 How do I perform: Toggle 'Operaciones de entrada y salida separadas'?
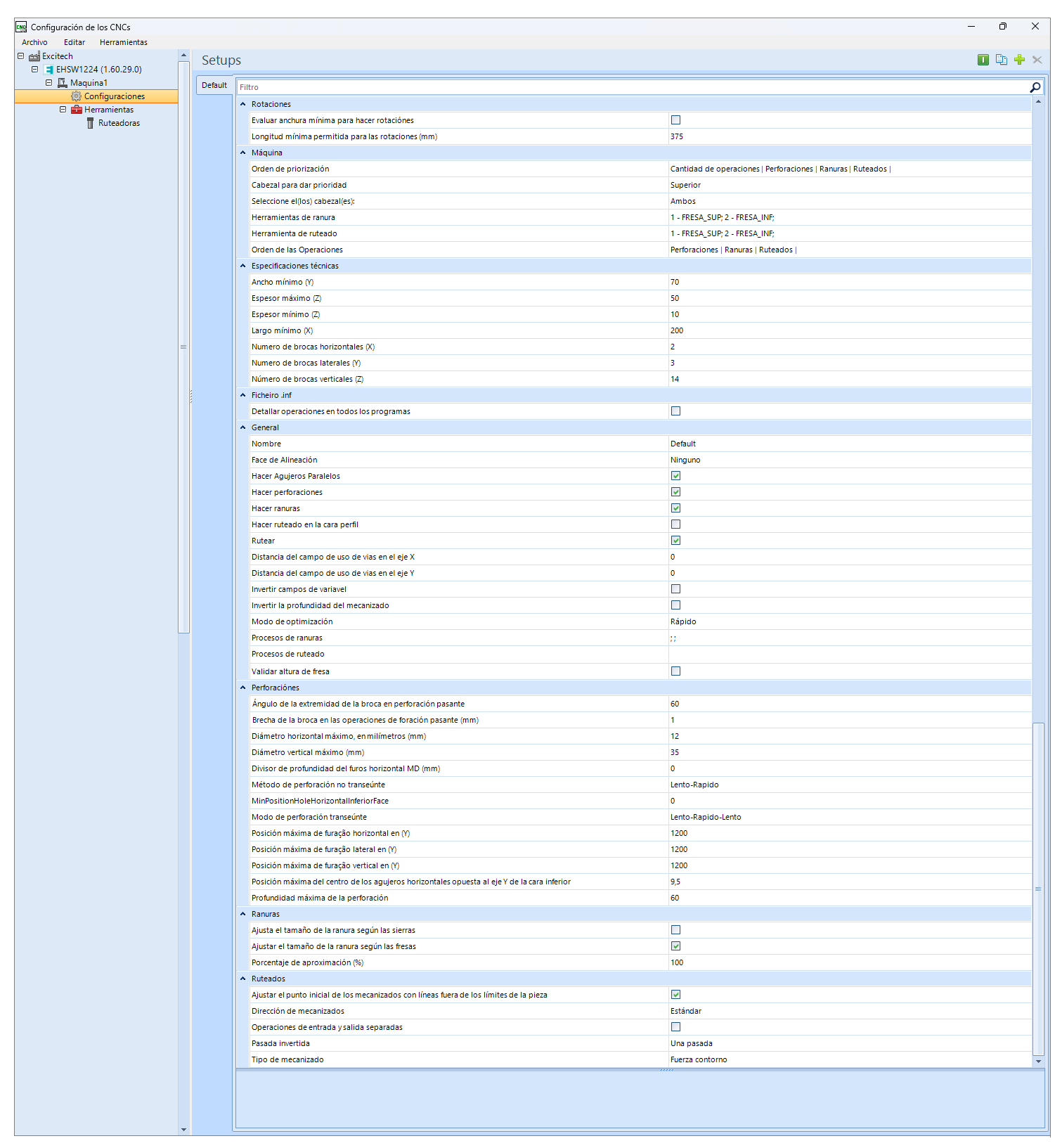[x=675, y=1027]
